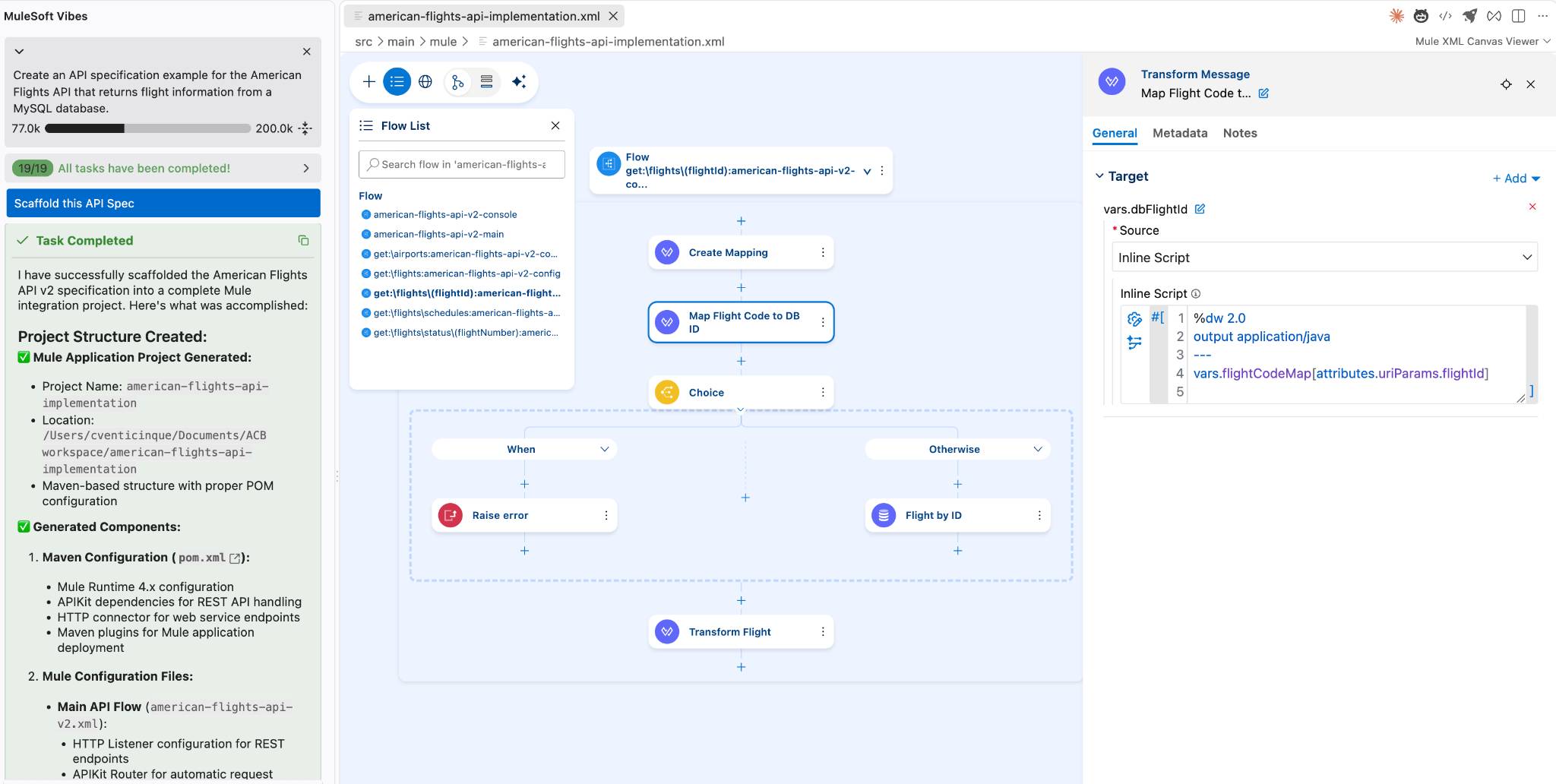Click the add component plus in canvas toolbar
Viewport: 1556px width, 784px height.
[x=369, y=81]
